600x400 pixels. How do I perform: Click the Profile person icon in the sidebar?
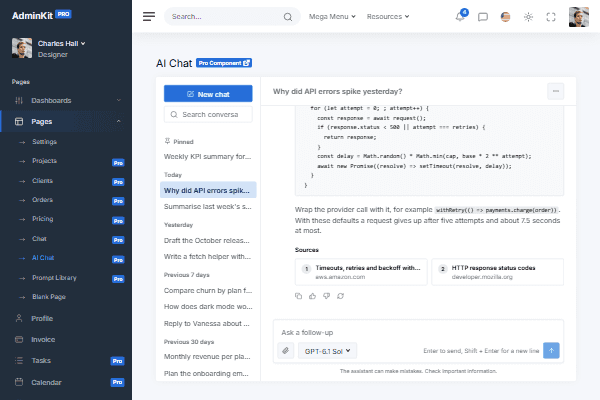click(x=19, y=318)
